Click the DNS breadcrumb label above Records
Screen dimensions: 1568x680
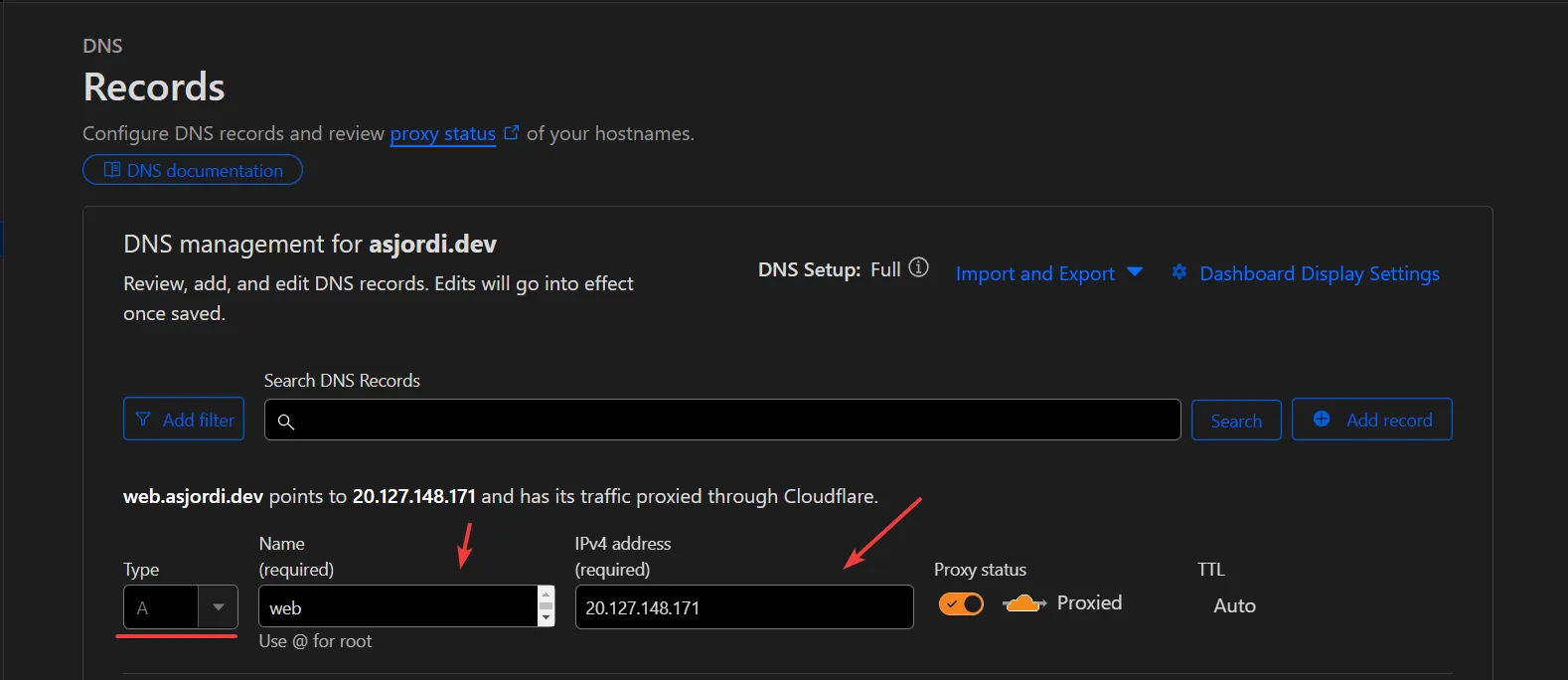102,46
